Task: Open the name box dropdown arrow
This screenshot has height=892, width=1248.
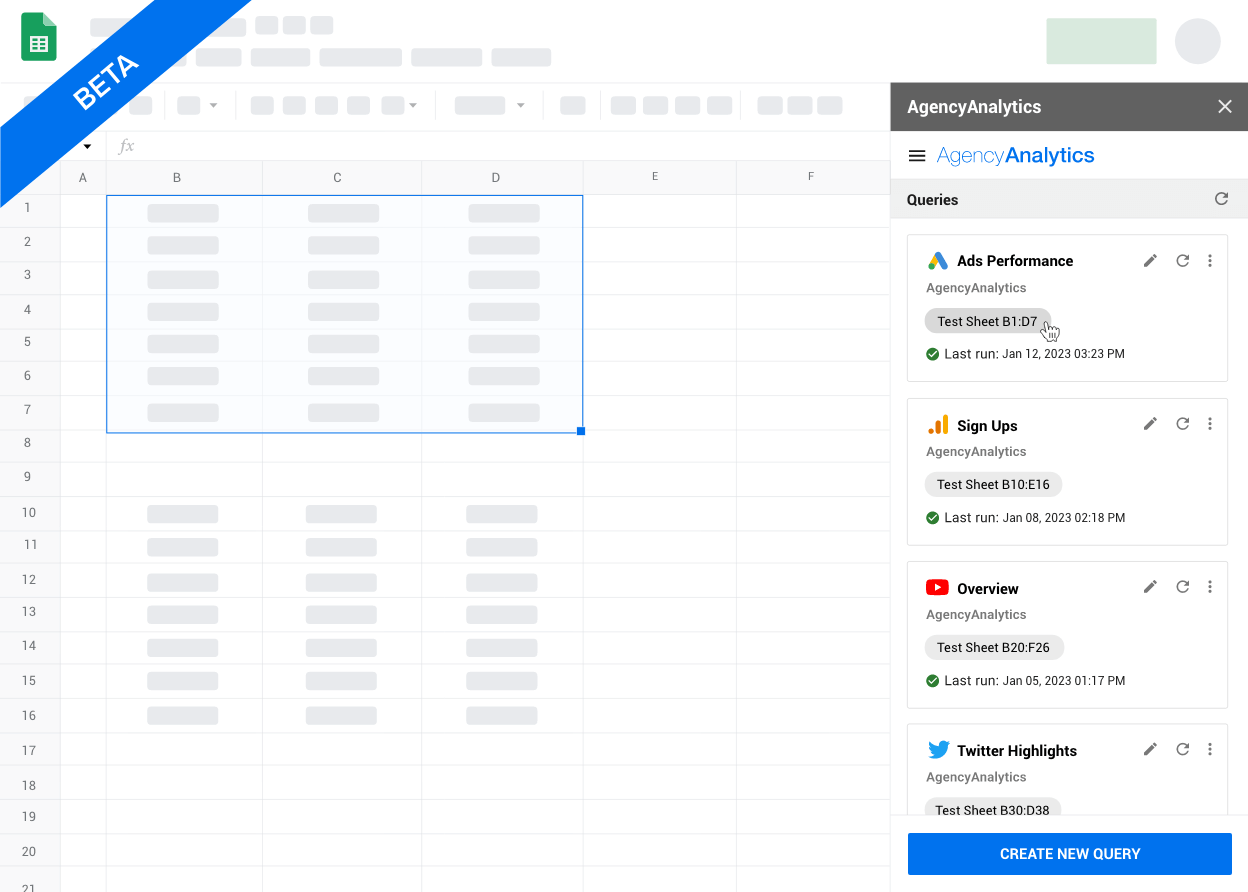Action: (x=87, y=147)
